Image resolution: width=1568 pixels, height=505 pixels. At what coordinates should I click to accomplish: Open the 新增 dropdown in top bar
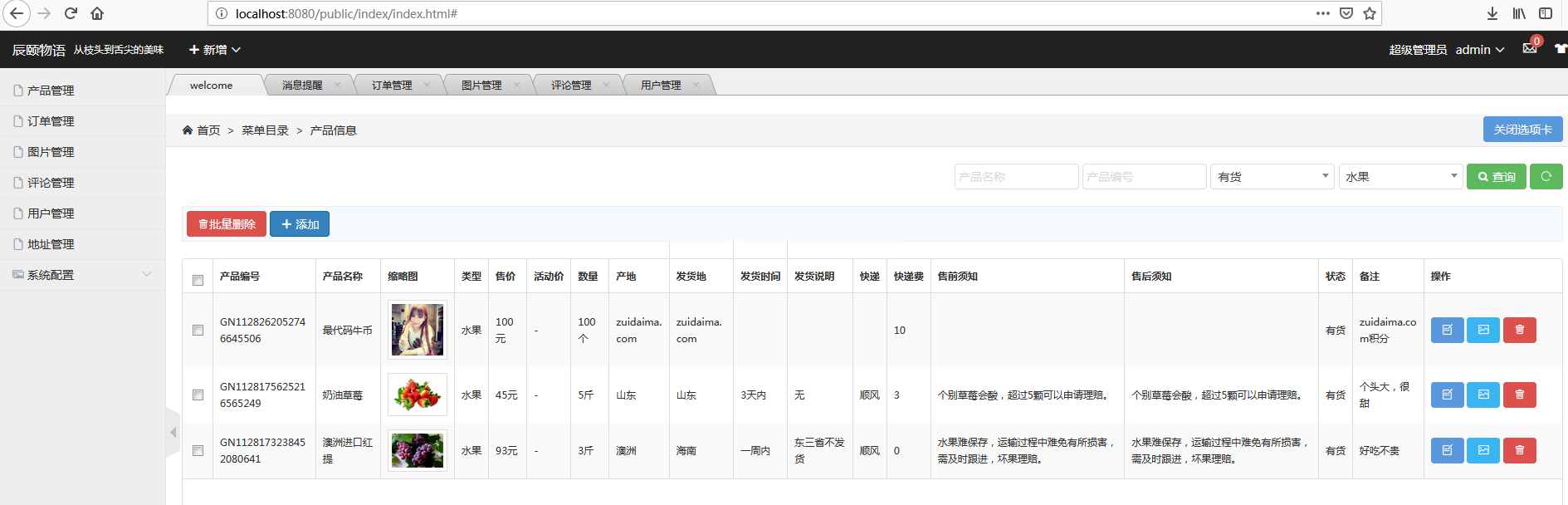point(215,50)
